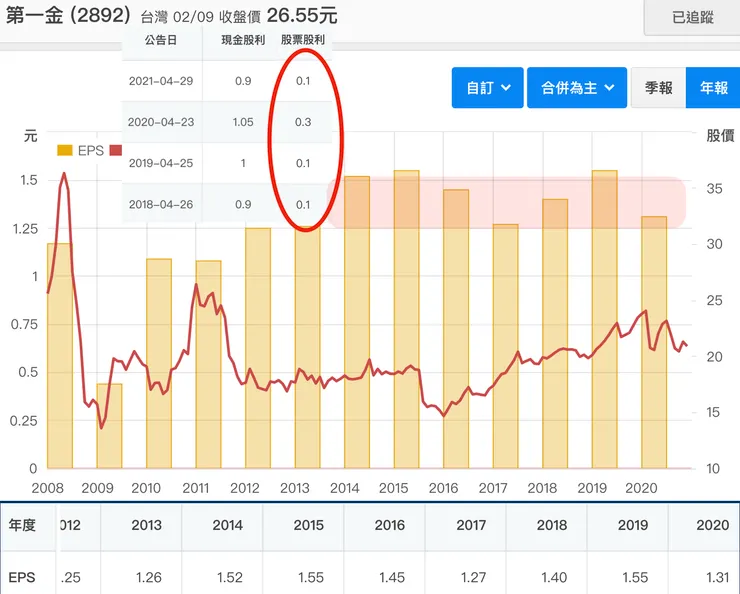
Task: Click the 2019 year column header in table
Action: (x=633, y=525)
